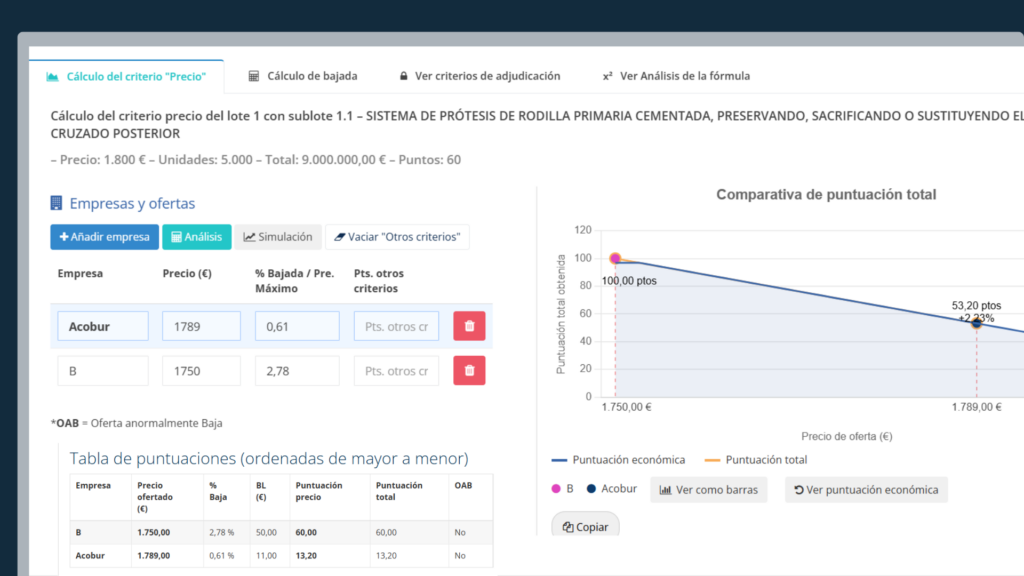Toggle the Puntuación total legend series
This screenshot has height=576, width=1024.
756,460
